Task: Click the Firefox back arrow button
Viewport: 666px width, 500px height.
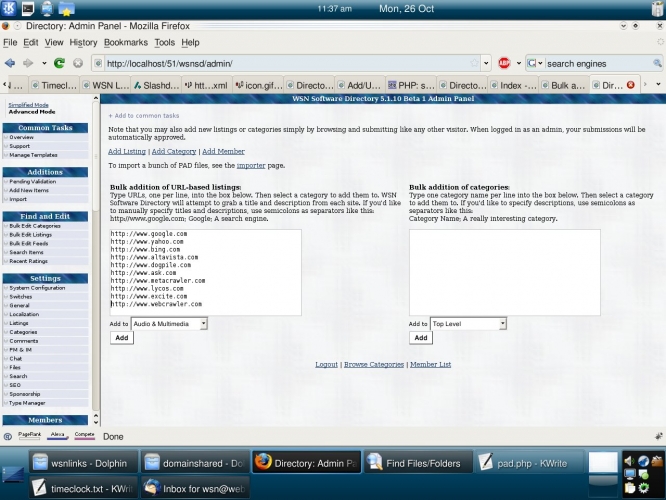Action: pyautogui.click(x=9, y=63)
